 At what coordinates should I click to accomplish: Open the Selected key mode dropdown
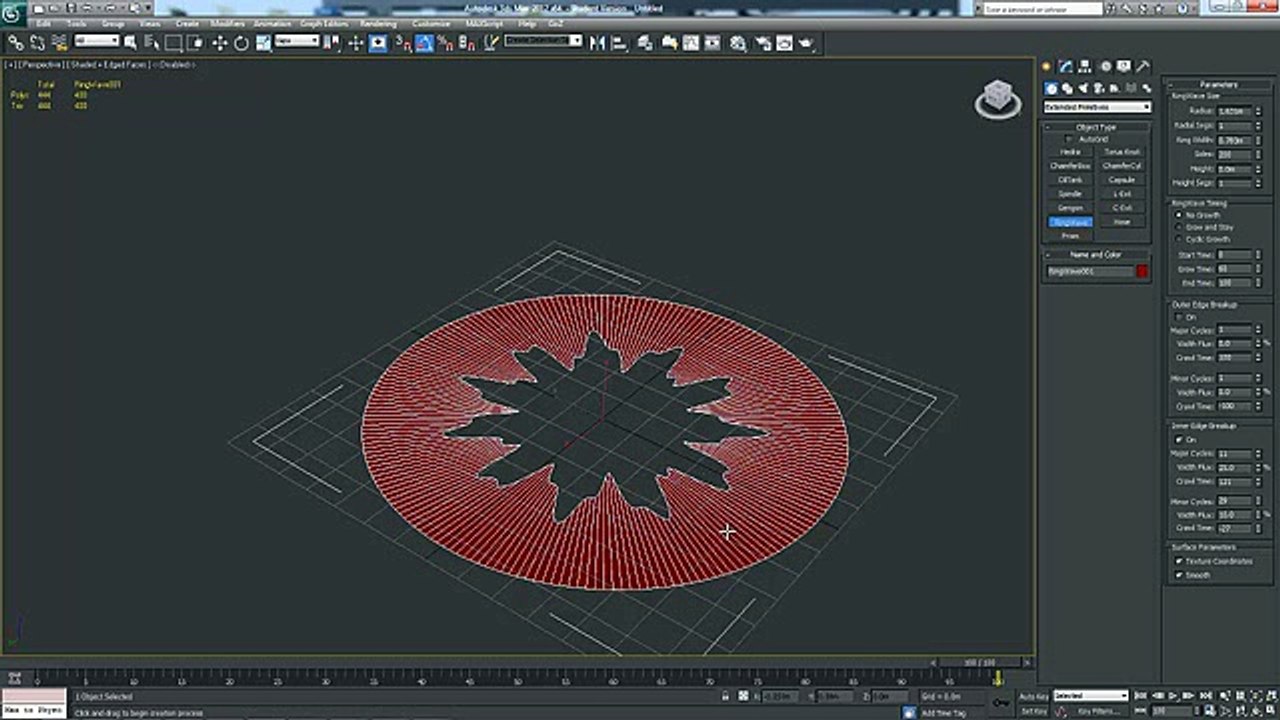point(1090,695)
